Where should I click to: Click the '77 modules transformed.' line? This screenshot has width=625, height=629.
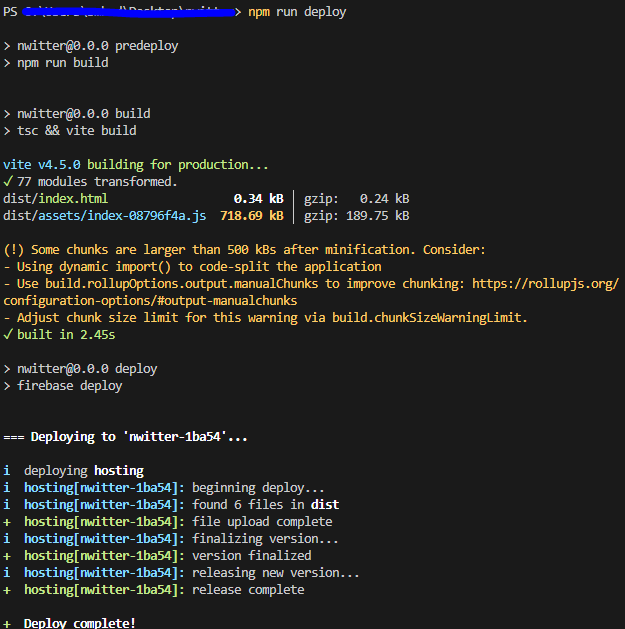(90, 182)
